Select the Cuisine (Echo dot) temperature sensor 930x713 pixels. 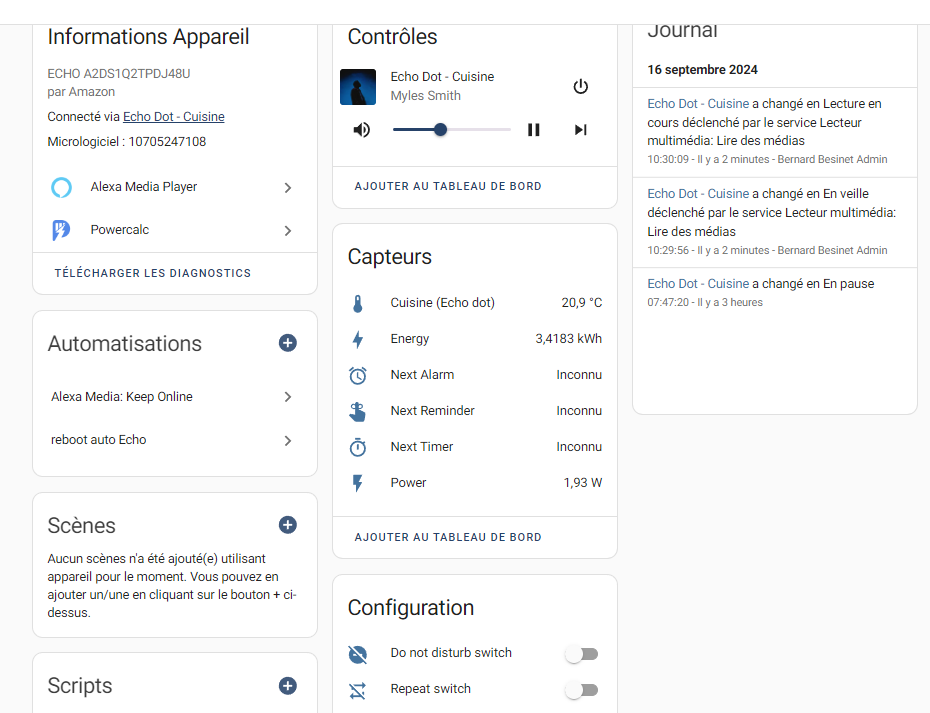[x=442, y=303]
